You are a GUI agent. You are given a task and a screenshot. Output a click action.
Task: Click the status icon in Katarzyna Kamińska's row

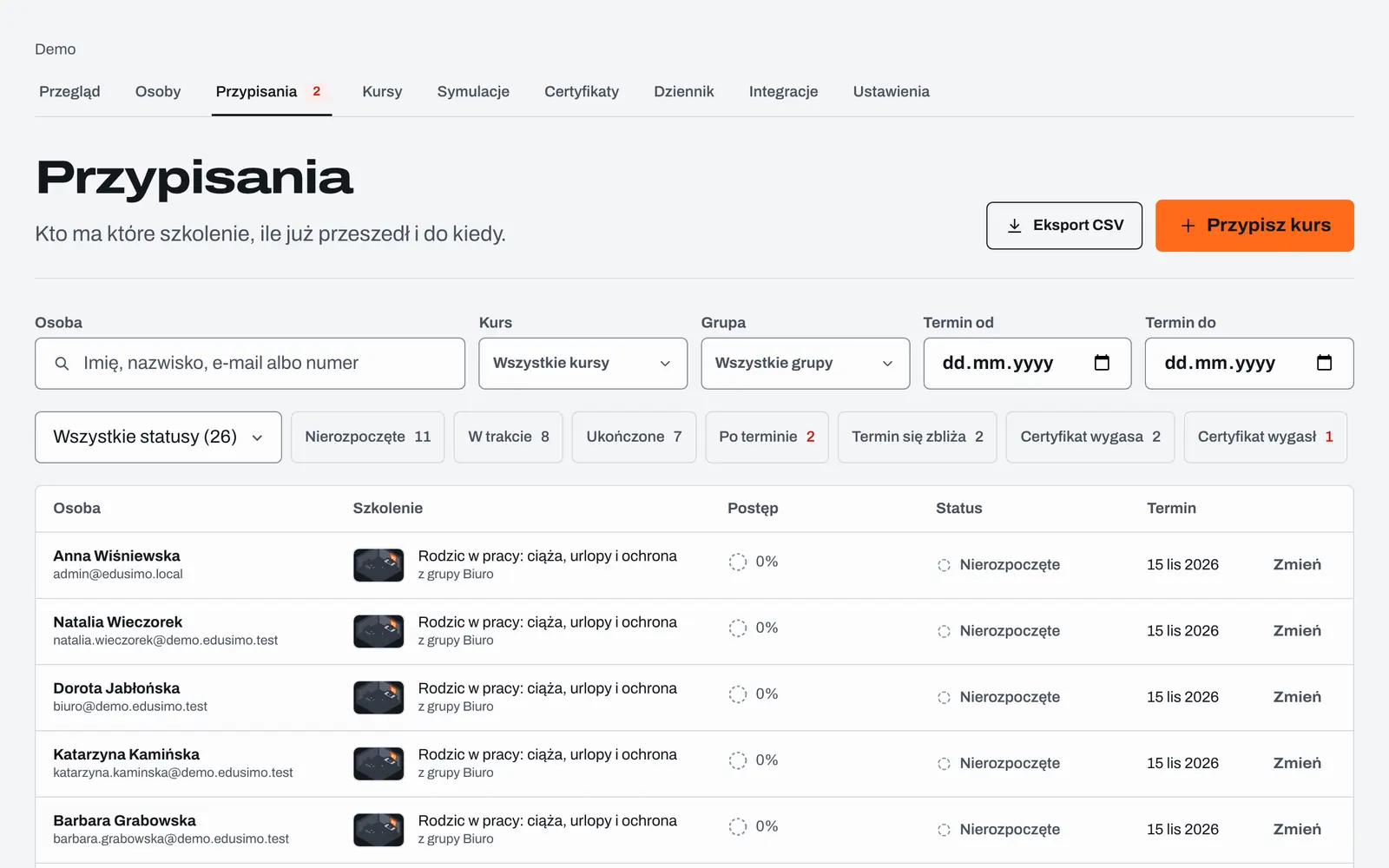944,764
